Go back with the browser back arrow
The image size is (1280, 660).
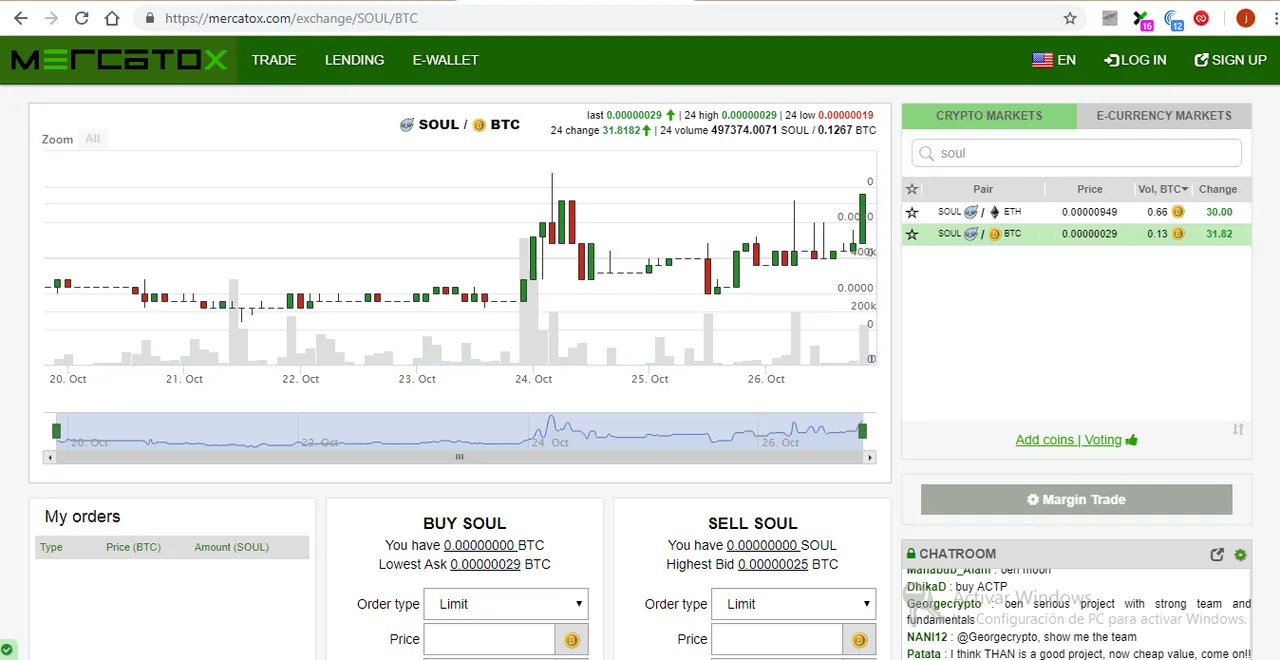[x=21, y=18]
